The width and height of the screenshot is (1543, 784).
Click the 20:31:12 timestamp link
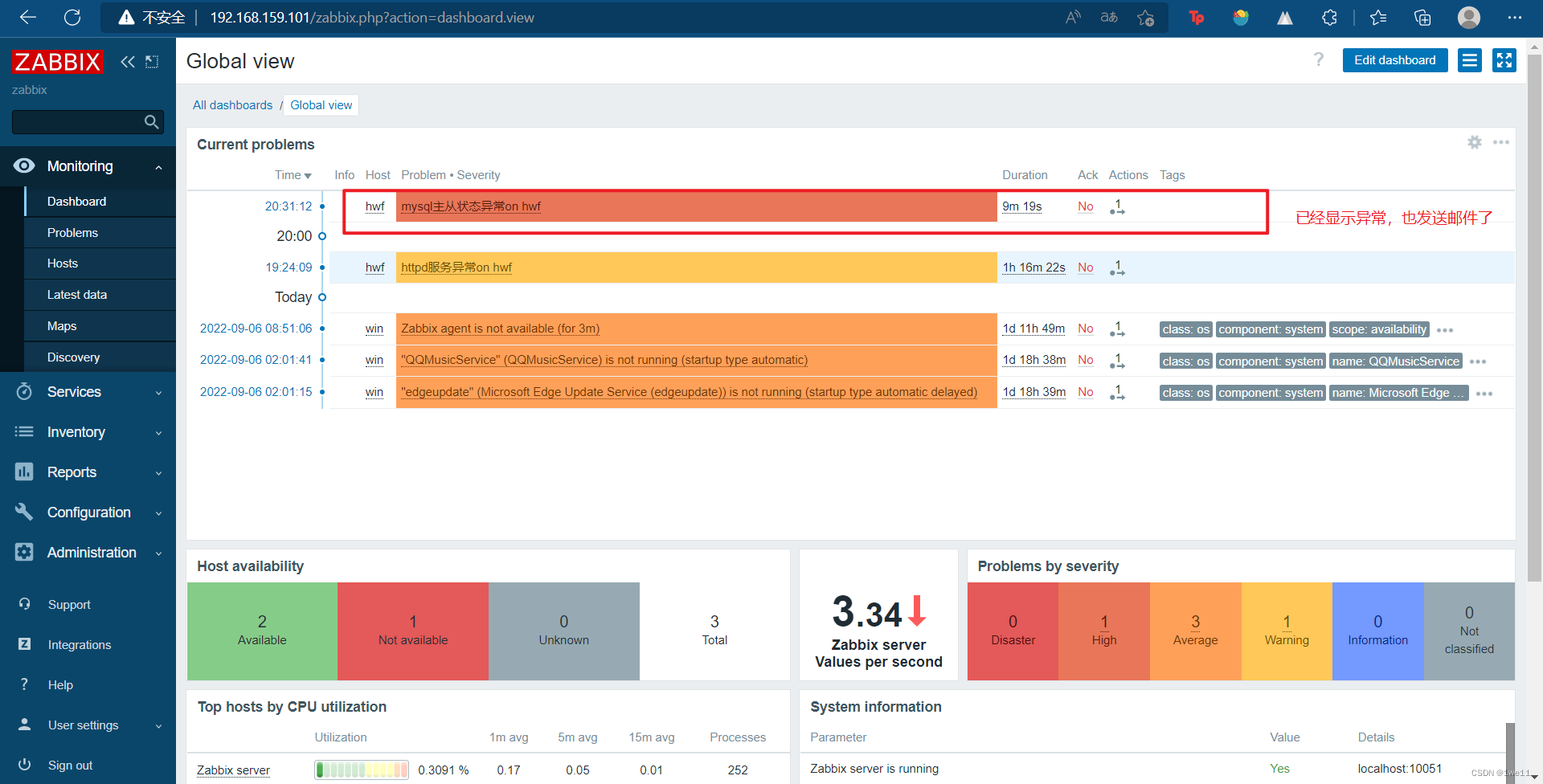289,206
